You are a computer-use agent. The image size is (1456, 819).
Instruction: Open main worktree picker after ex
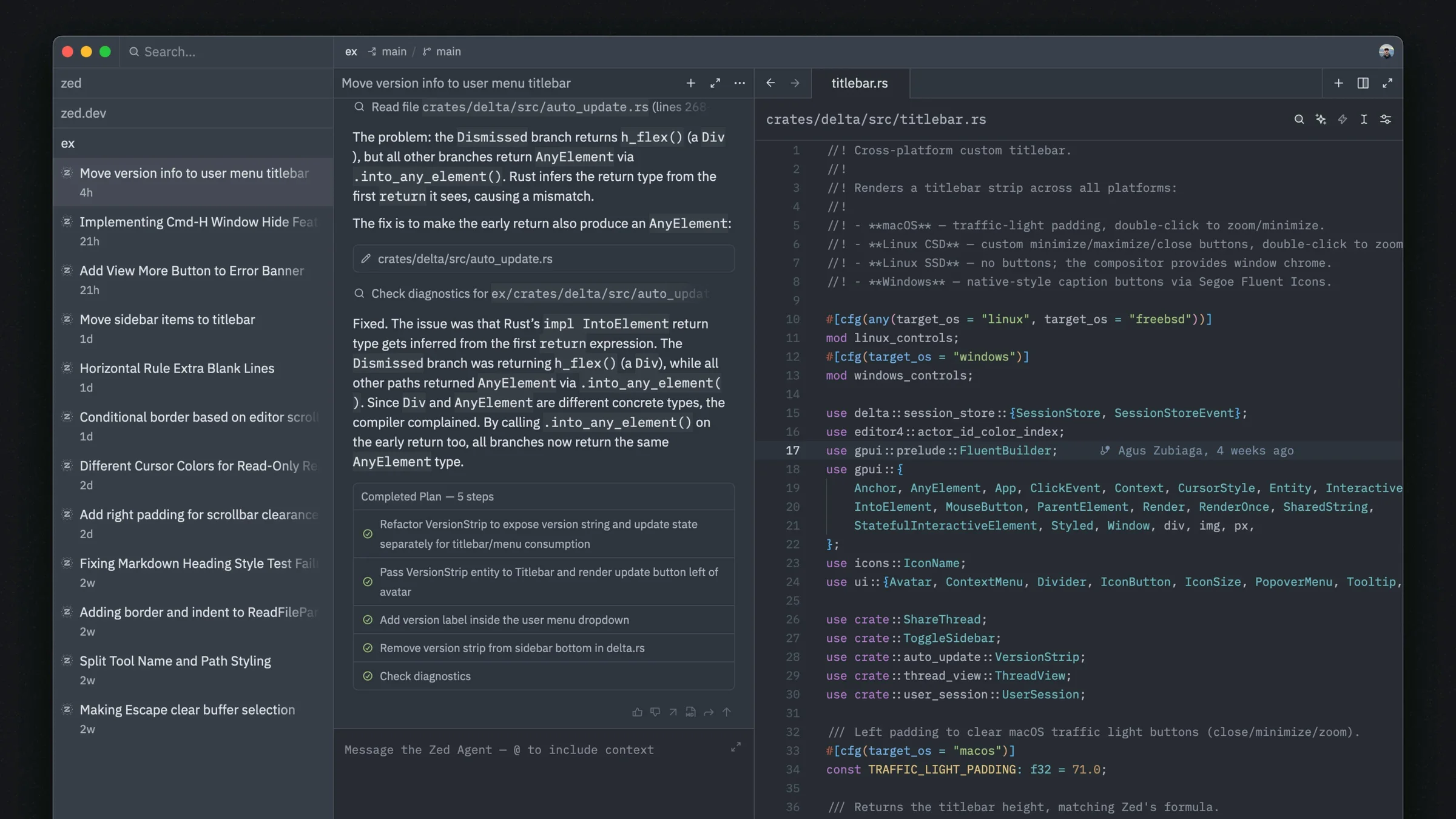click(x=387, y=52)
